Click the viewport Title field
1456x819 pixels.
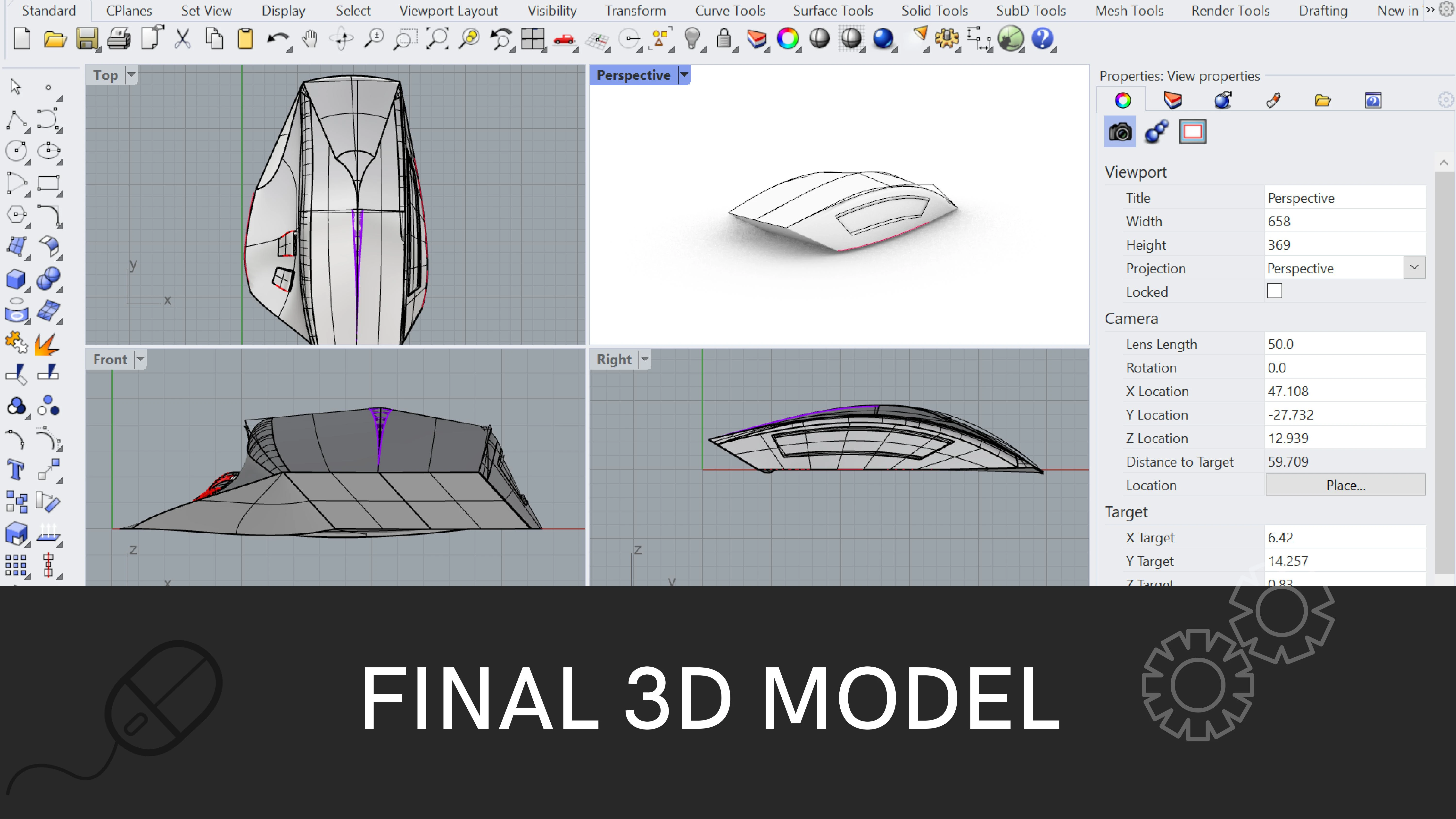pyautogui.click(x=1345, y=198)
